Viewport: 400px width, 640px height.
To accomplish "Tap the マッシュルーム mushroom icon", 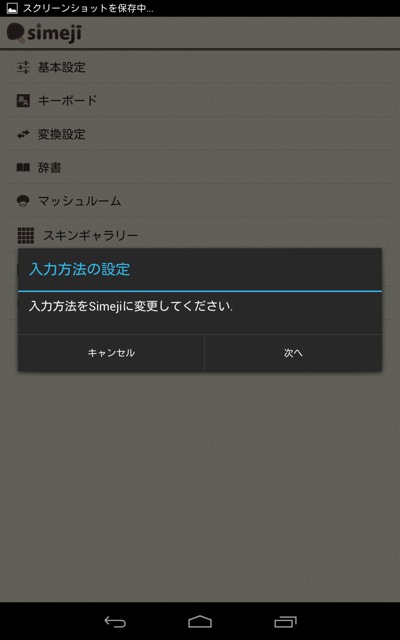I will pos(23,201).
